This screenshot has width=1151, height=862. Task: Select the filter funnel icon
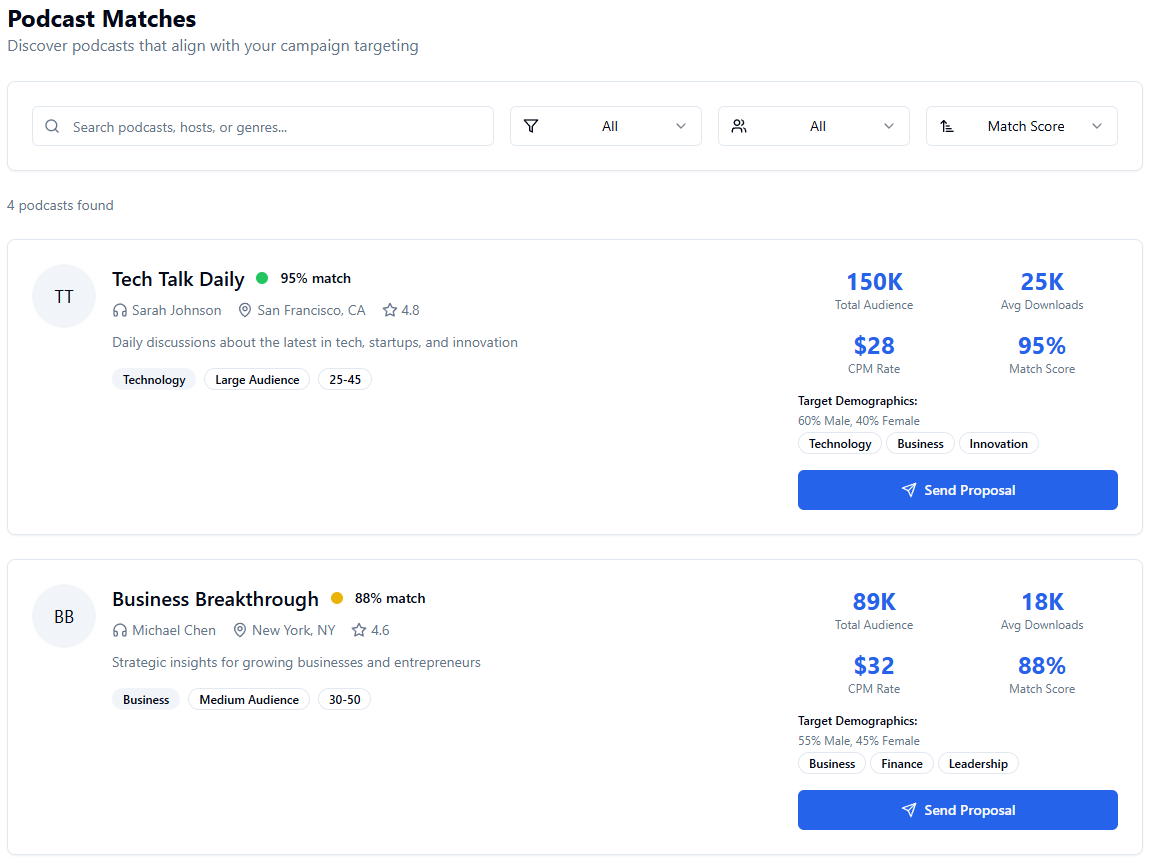coord(532,126)
